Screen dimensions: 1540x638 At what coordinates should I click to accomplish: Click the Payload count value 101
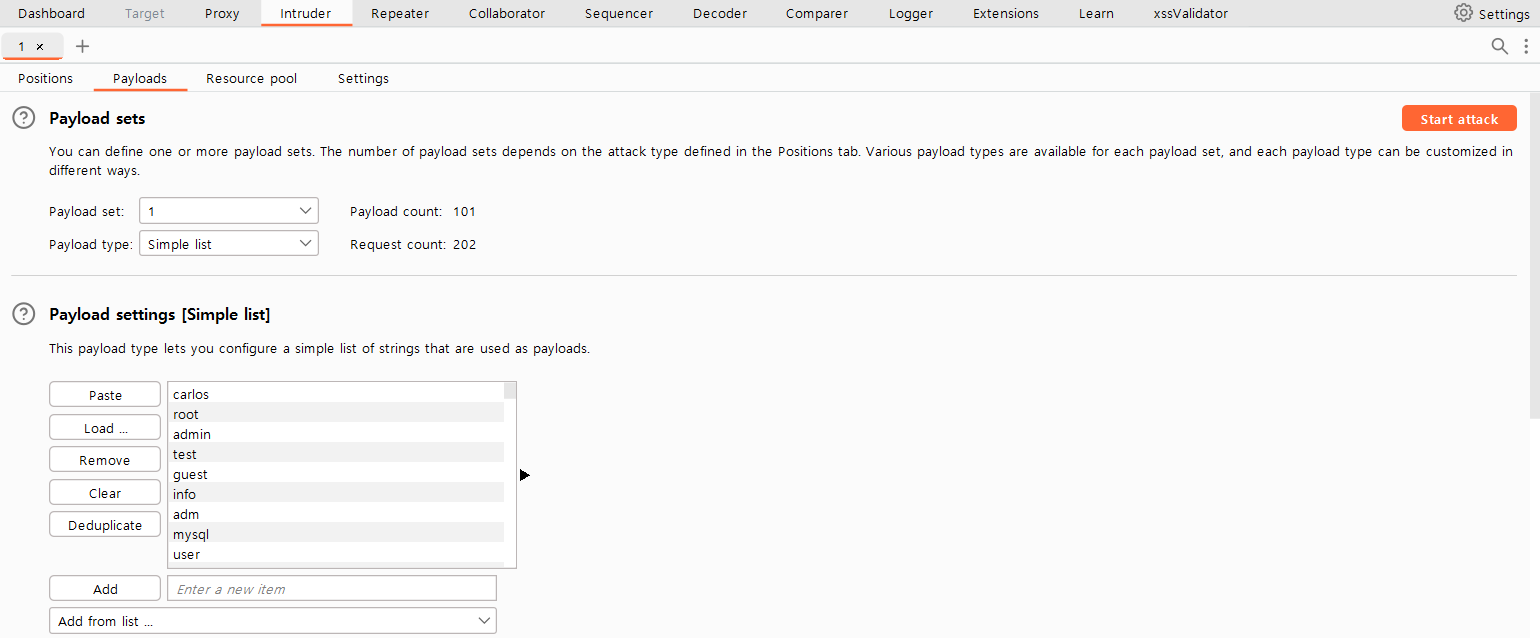pos(464,211)
